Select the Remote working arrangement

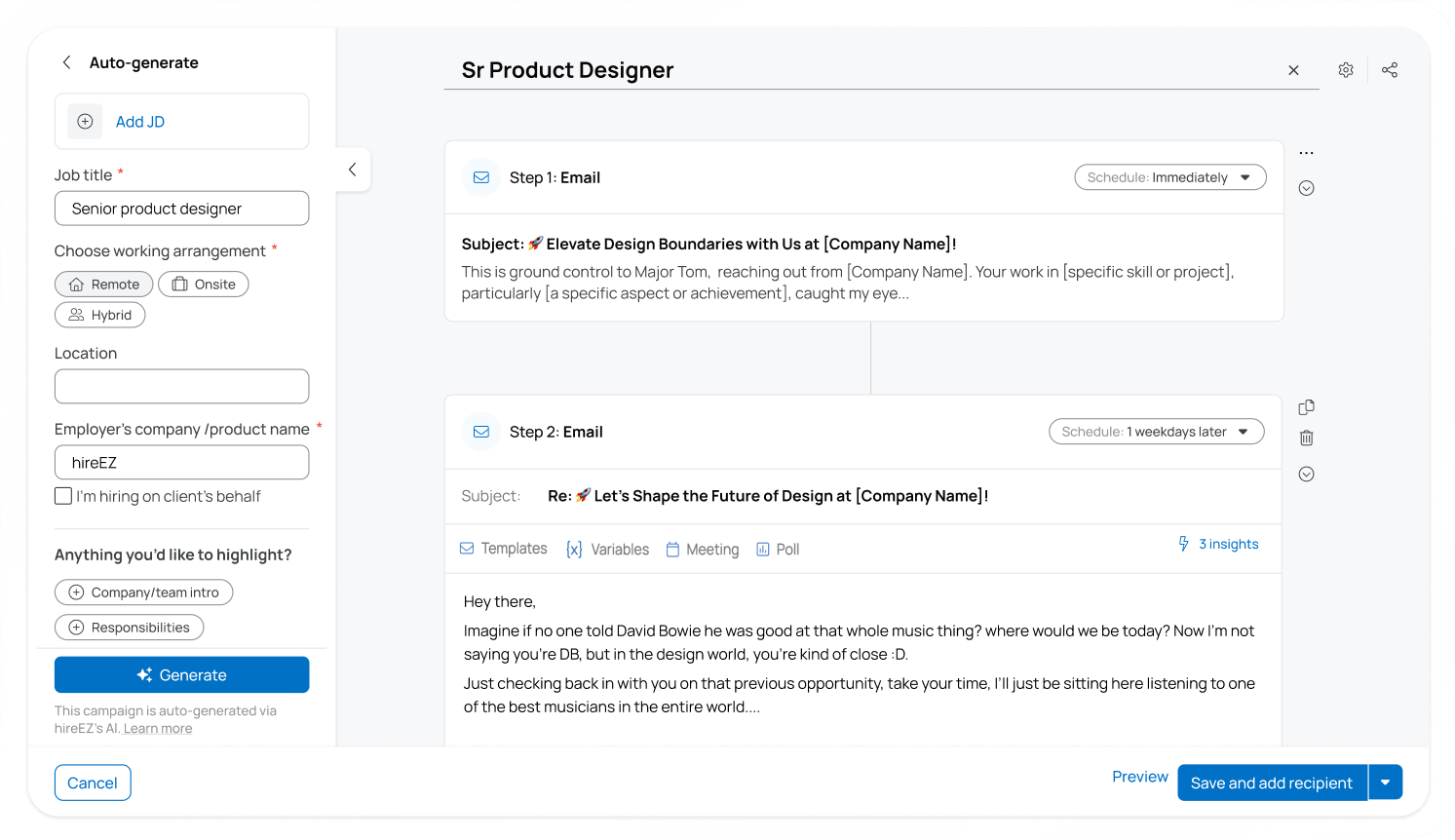[x=103, y=285]
